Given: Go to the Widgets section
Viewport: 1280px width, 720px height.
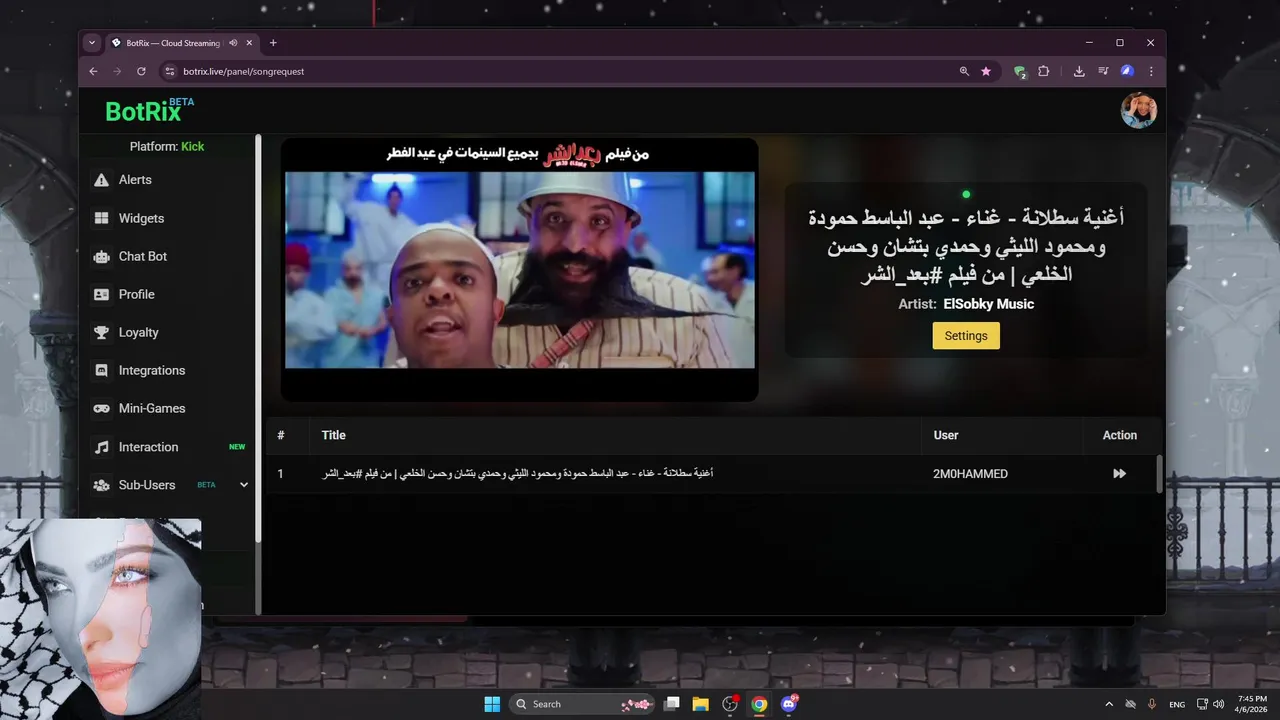Looking at the screenshot, I should (141, 218).
